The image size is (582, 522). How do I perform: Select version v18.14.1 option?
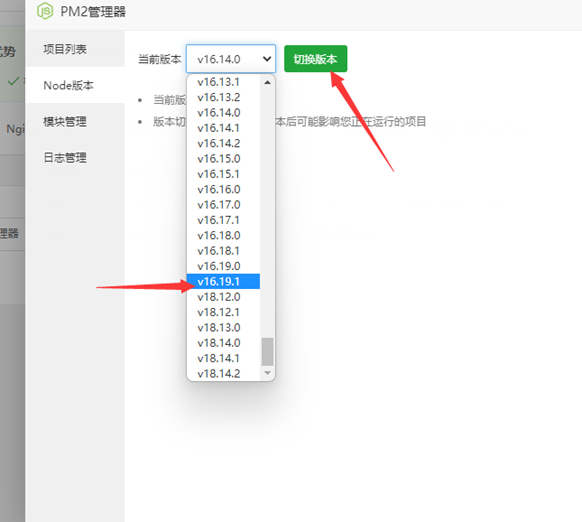tap(223, 358)
